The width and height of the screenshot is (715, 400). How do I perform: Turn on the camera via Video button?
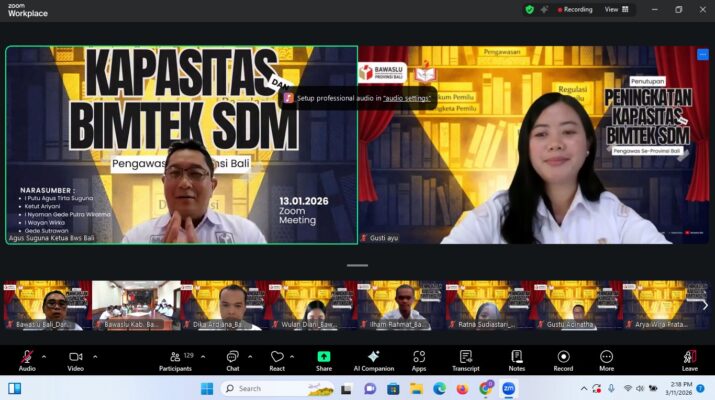(75, 357)
